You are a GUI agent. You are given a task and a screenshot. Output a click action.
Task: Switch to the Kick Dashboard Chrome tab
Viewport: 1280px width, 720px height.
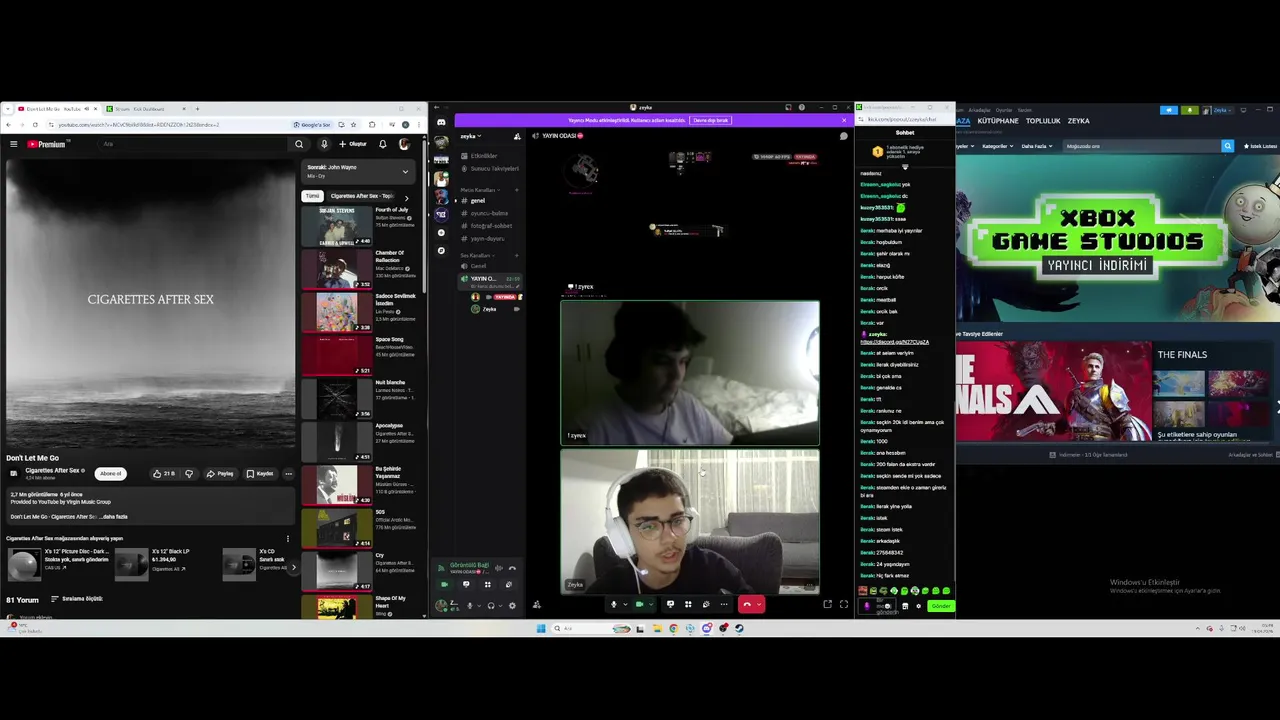(145, 109)
